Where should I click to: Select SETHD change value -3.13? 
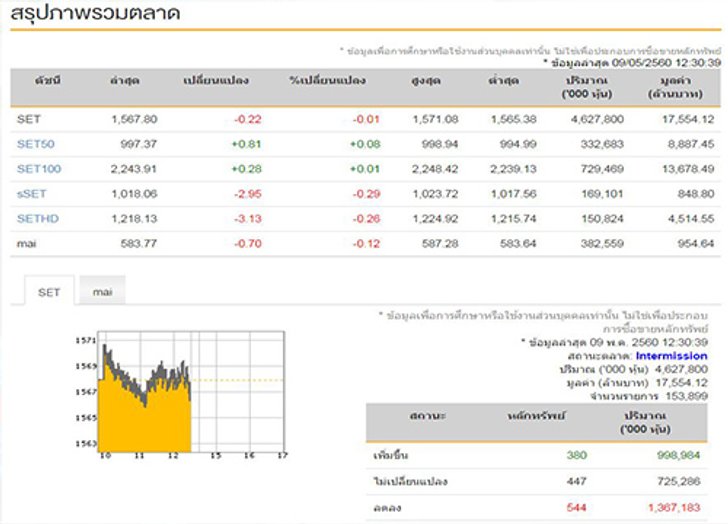coord(248,219)
